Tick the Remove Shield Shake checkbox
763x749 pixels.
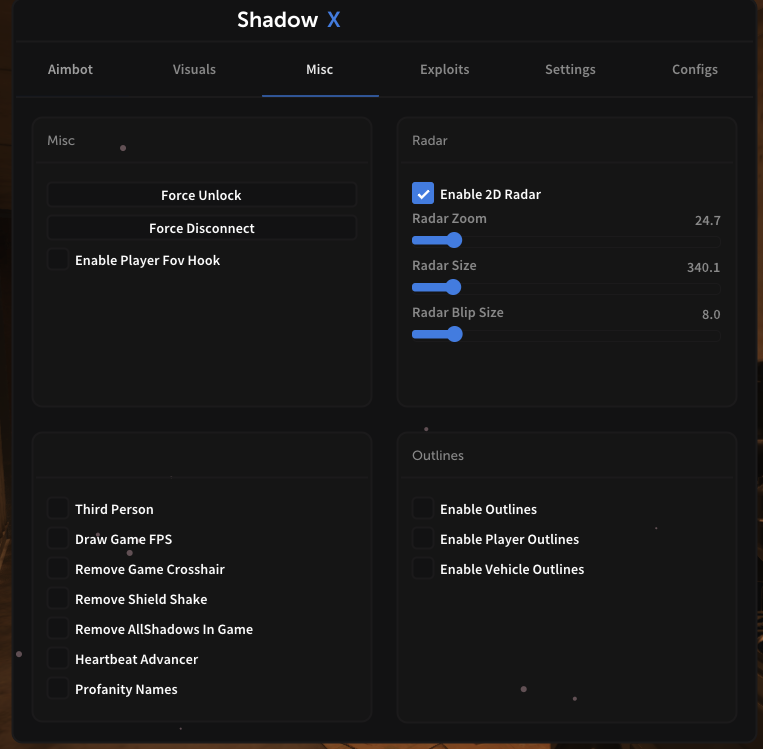point(58,599)
